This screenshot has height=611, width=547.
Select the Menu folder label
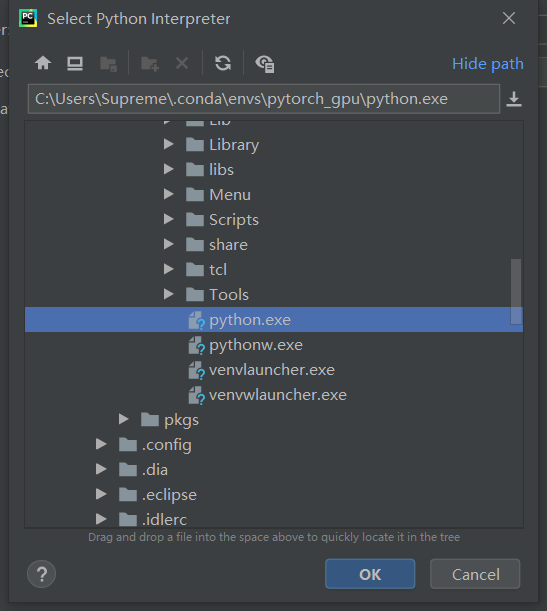(230, 194)
